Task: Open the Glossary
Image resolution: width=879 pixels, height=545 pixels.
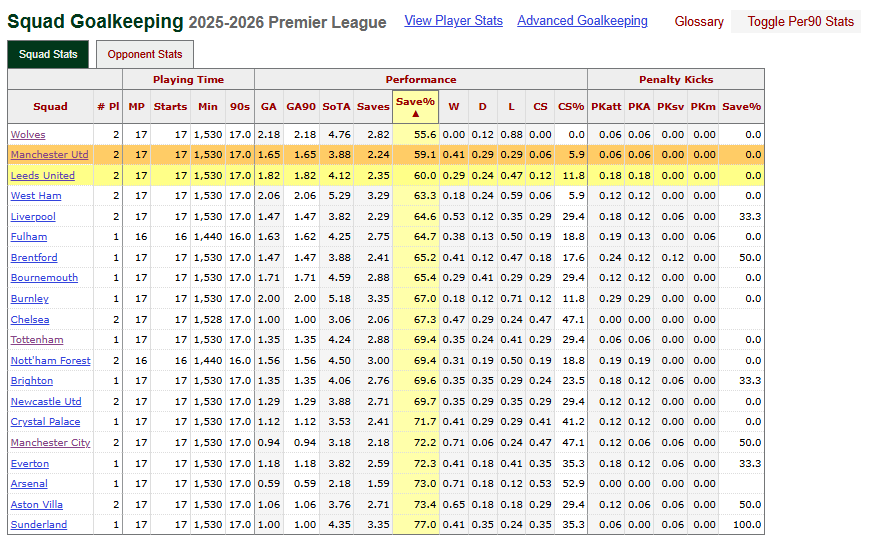Action: click(699, 21)
